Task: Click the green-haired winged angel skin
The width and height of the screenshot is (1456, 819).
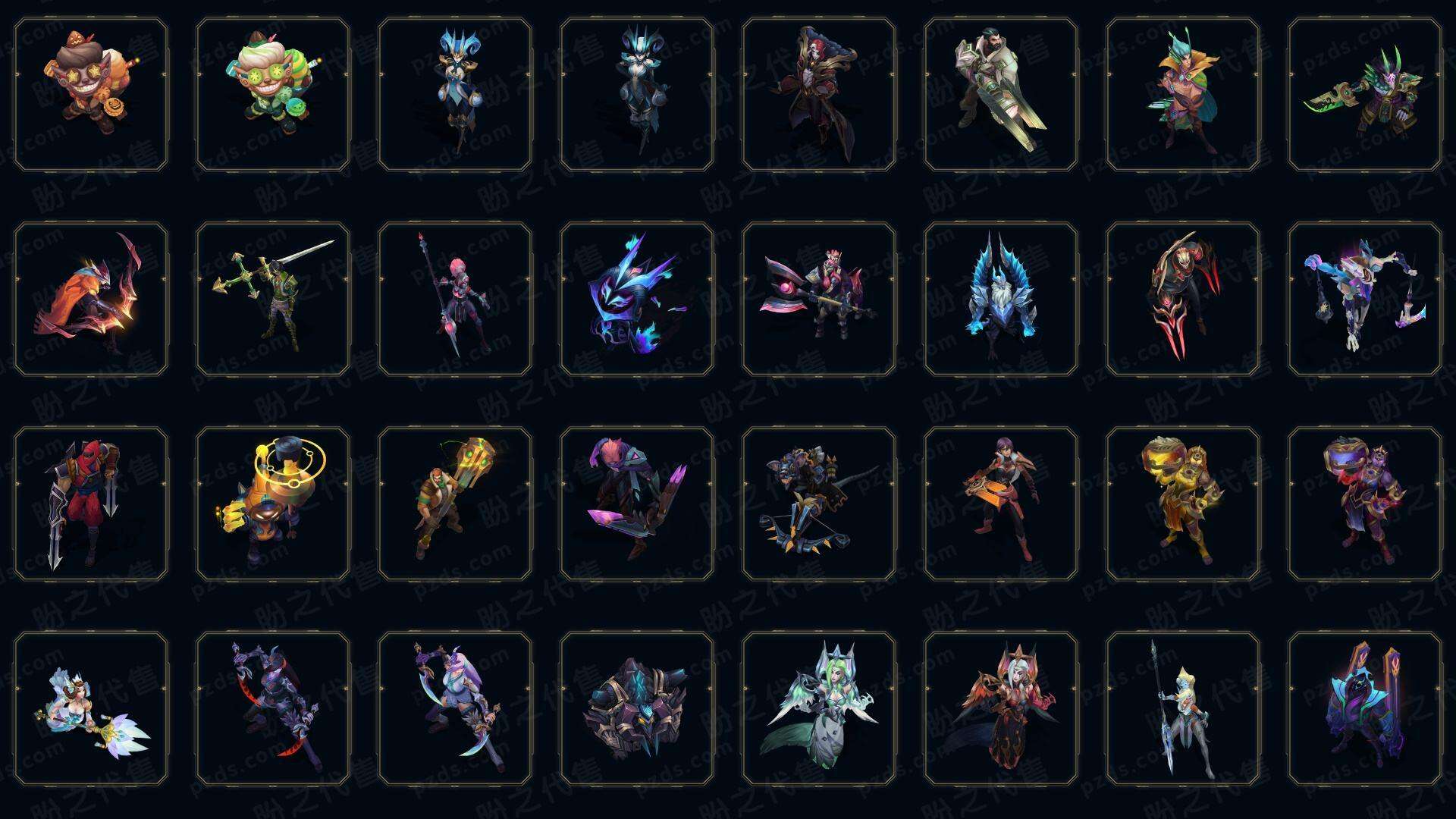Action: tap(819, 708)
